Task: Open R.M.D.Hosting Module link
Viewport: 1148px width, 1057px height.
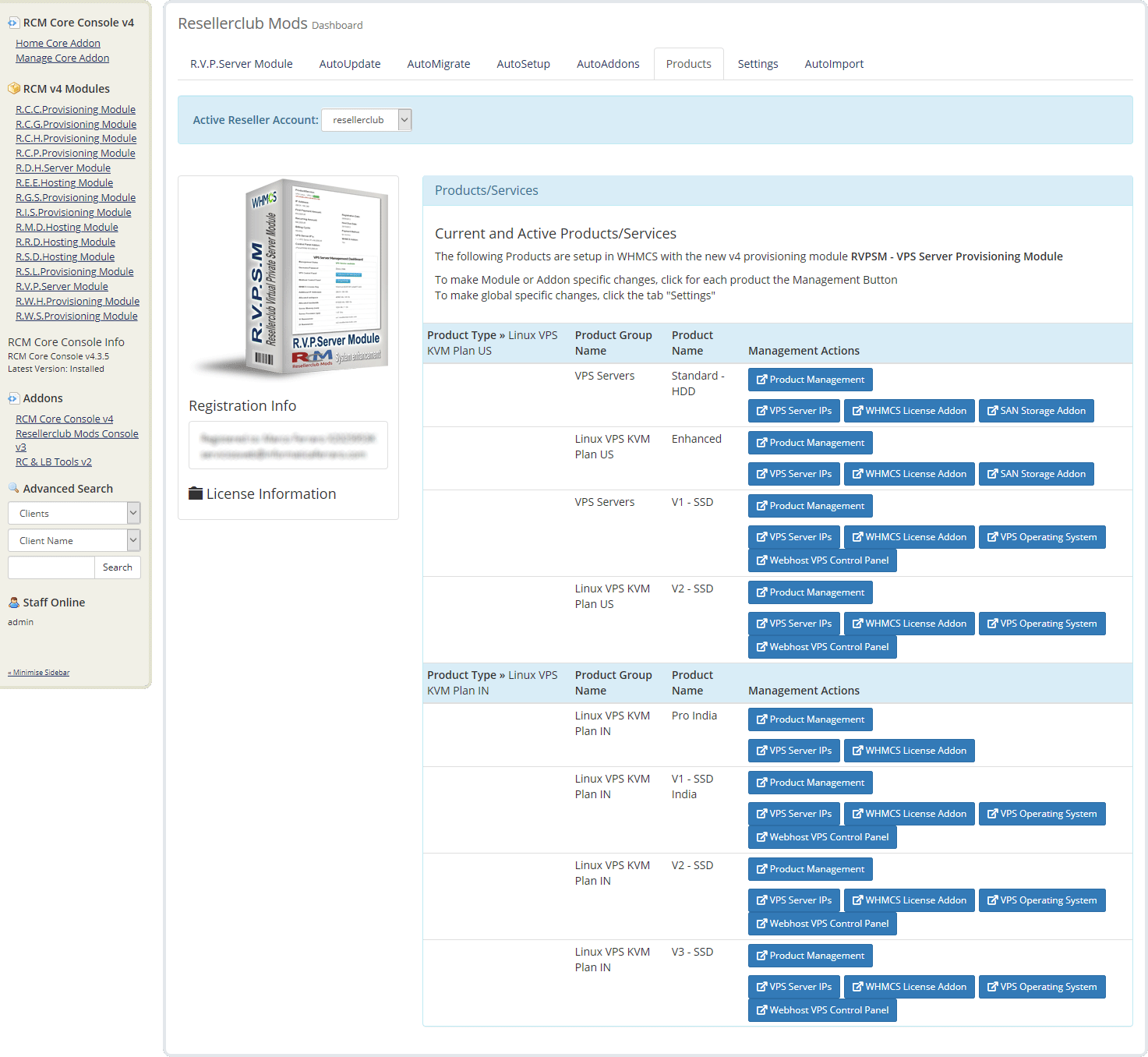Action: (x=67, y=228)
